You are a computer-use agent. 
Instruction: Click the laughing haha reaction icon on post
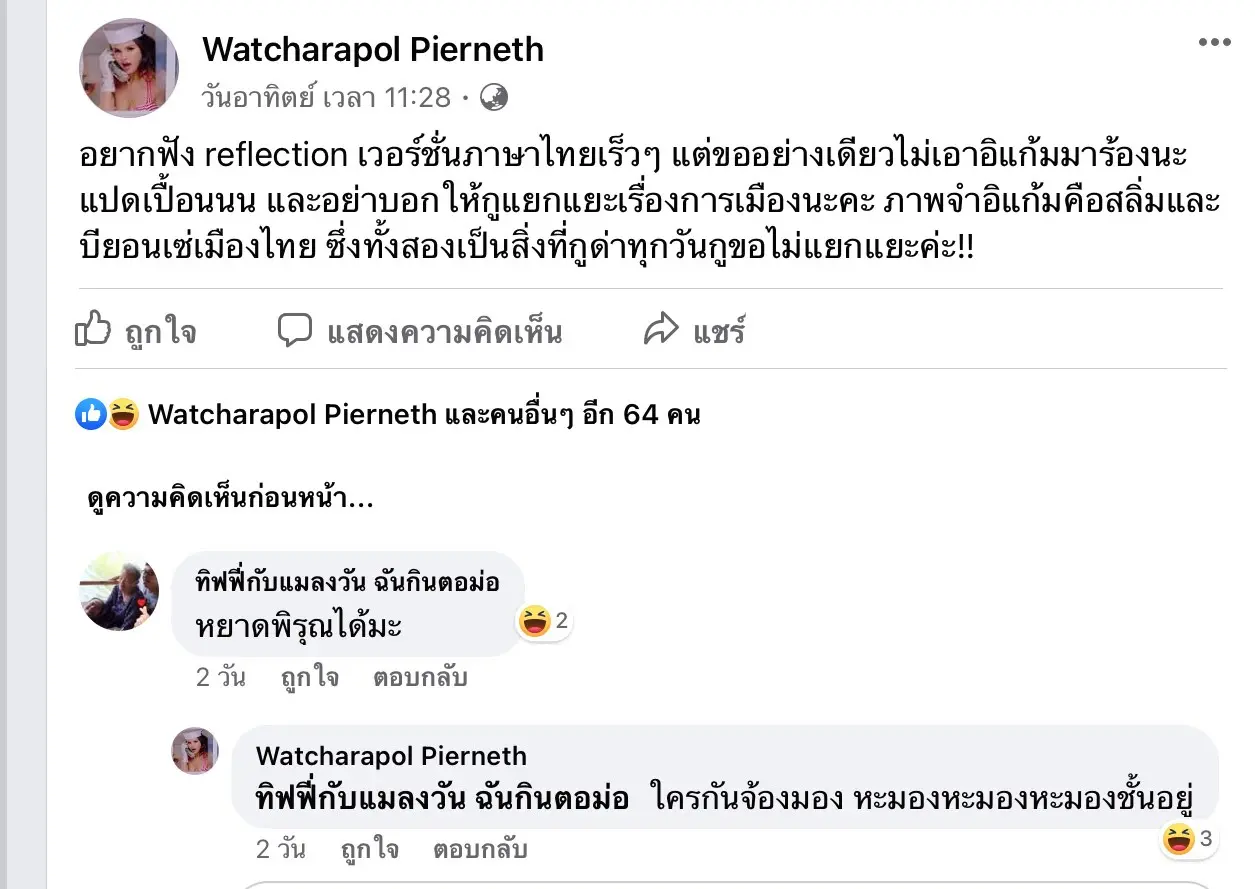tap(123, 414)
